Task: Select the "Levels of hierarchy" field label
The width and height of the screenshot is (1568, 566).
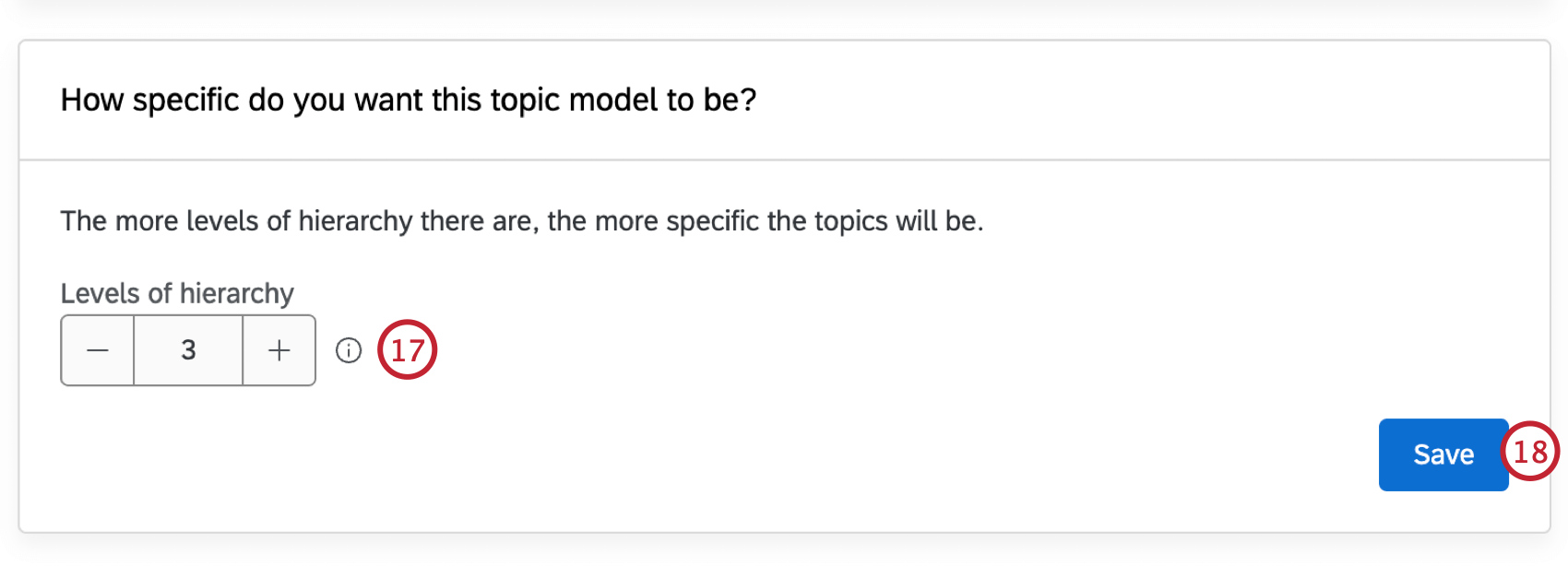Action: [177, 293]
